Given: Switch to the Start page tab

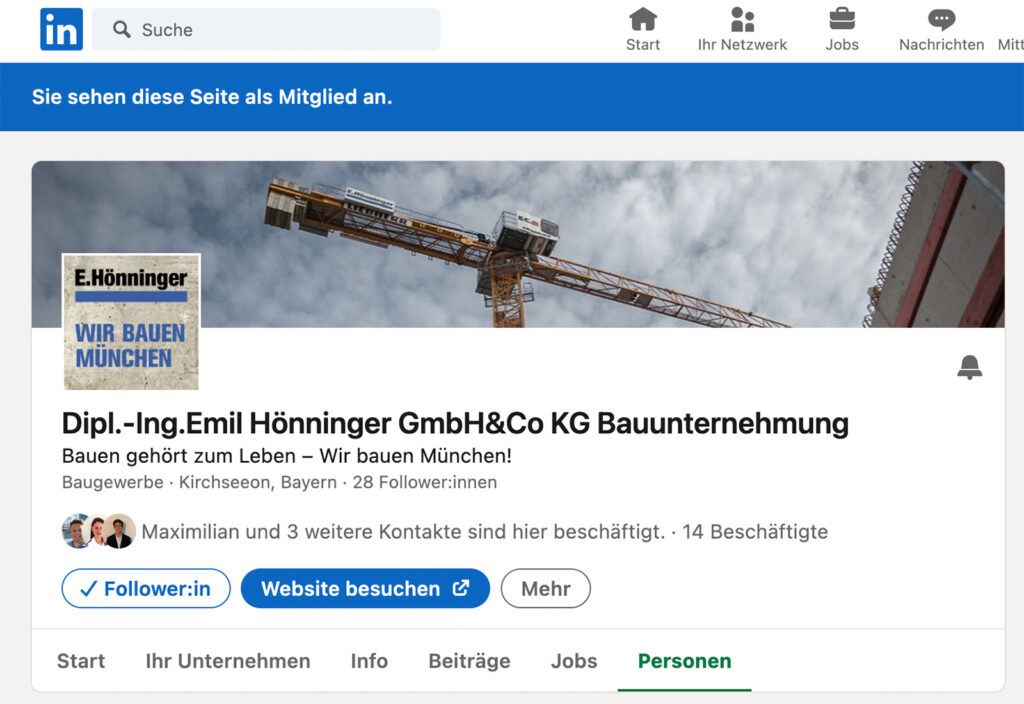Looking at the screenshot, I should coord(81,661).
